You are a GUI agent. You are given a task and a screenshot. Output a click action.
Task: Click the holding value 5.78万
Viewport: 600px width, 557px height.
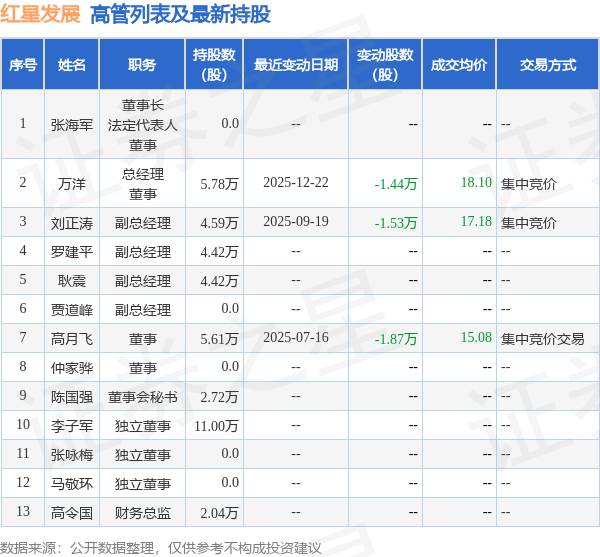[219, 184]
